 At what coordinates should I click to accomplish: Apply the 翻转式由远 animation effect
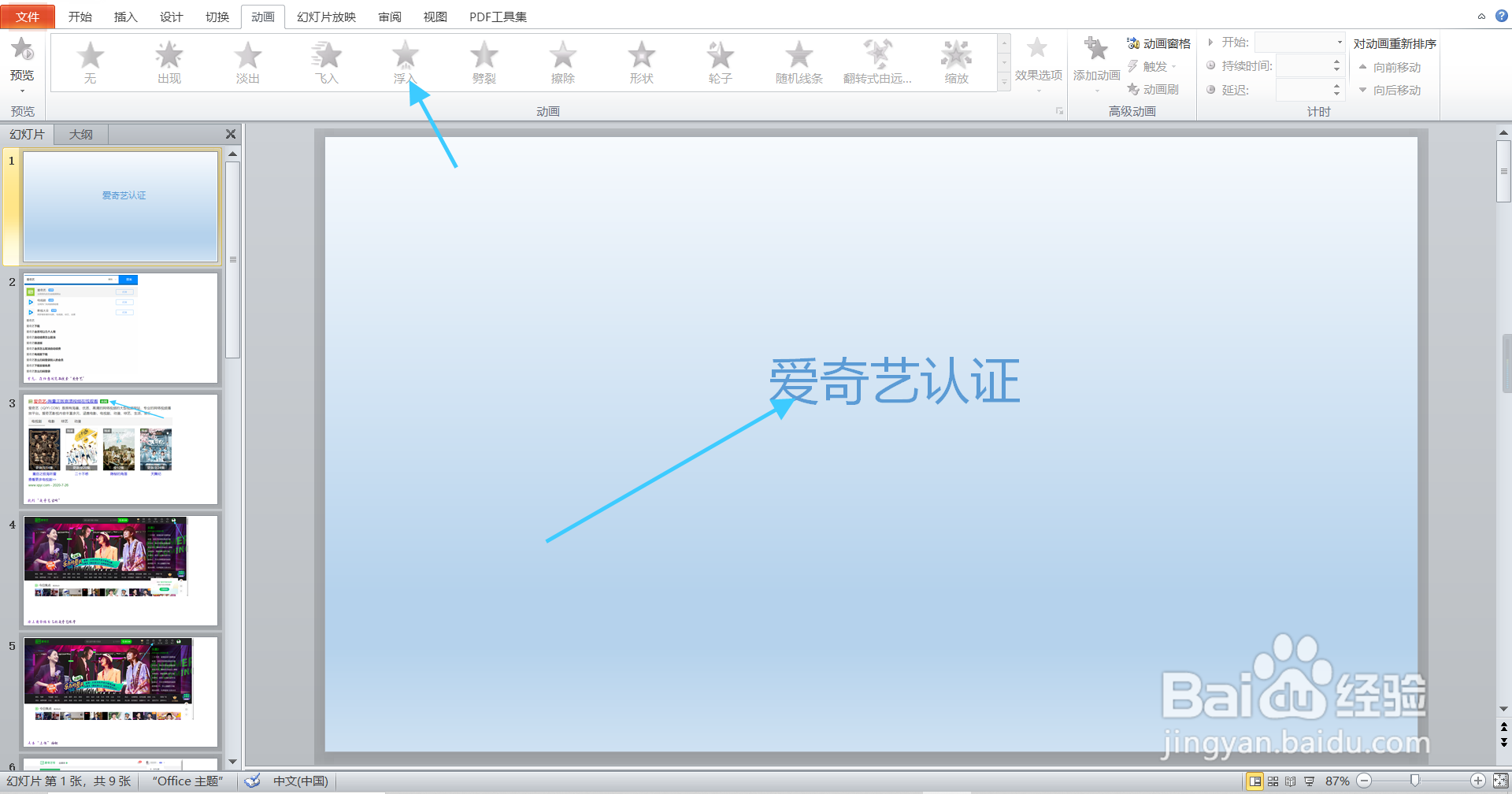pos(878,63)
